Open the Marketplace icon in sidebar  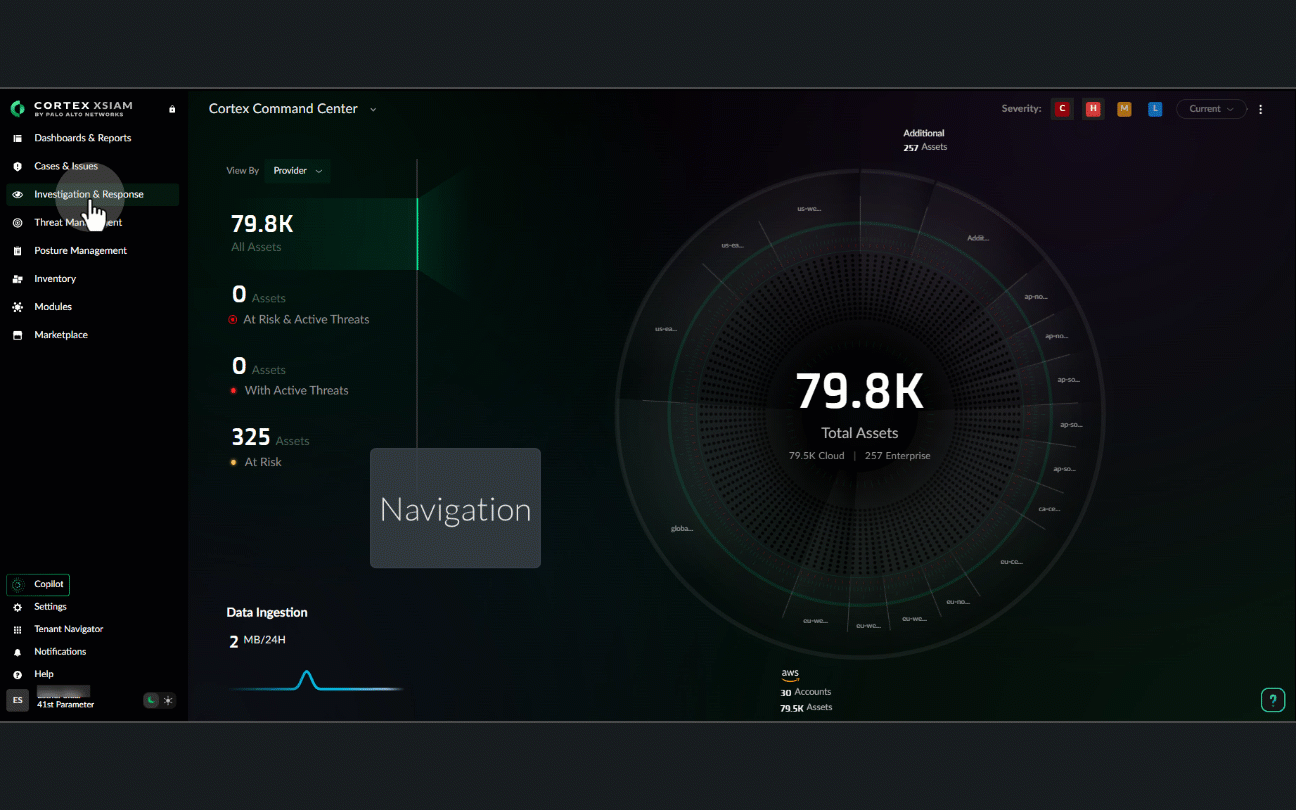point(17,335)
